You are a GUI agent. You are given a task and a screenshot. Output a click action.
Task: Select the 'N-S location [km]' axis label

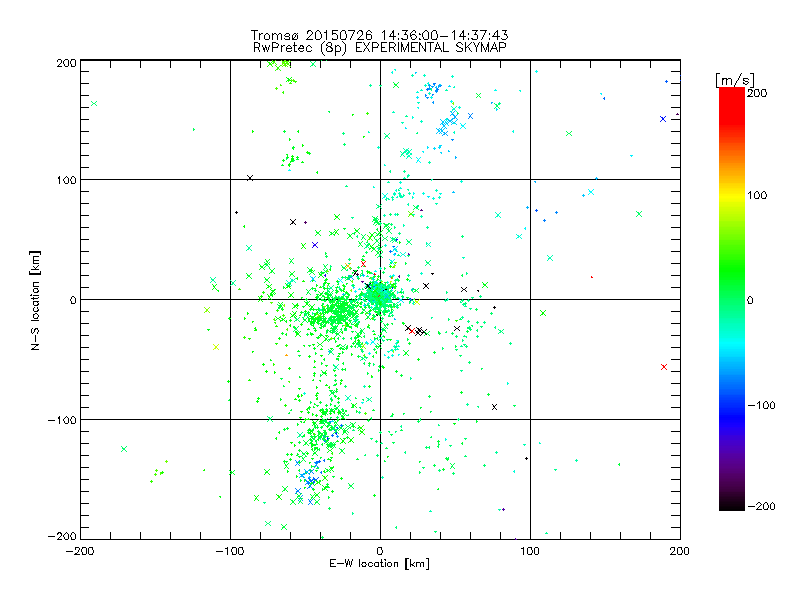tap(35, 301)
